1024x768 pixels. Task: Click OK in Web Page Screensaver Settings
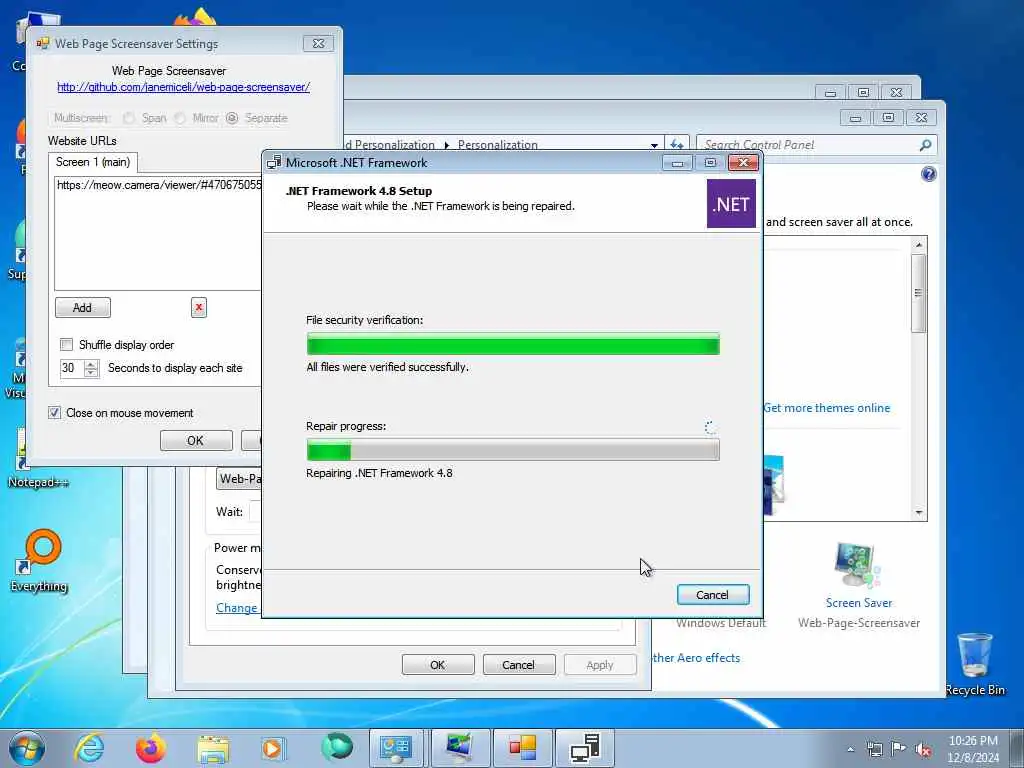[195, 441]
